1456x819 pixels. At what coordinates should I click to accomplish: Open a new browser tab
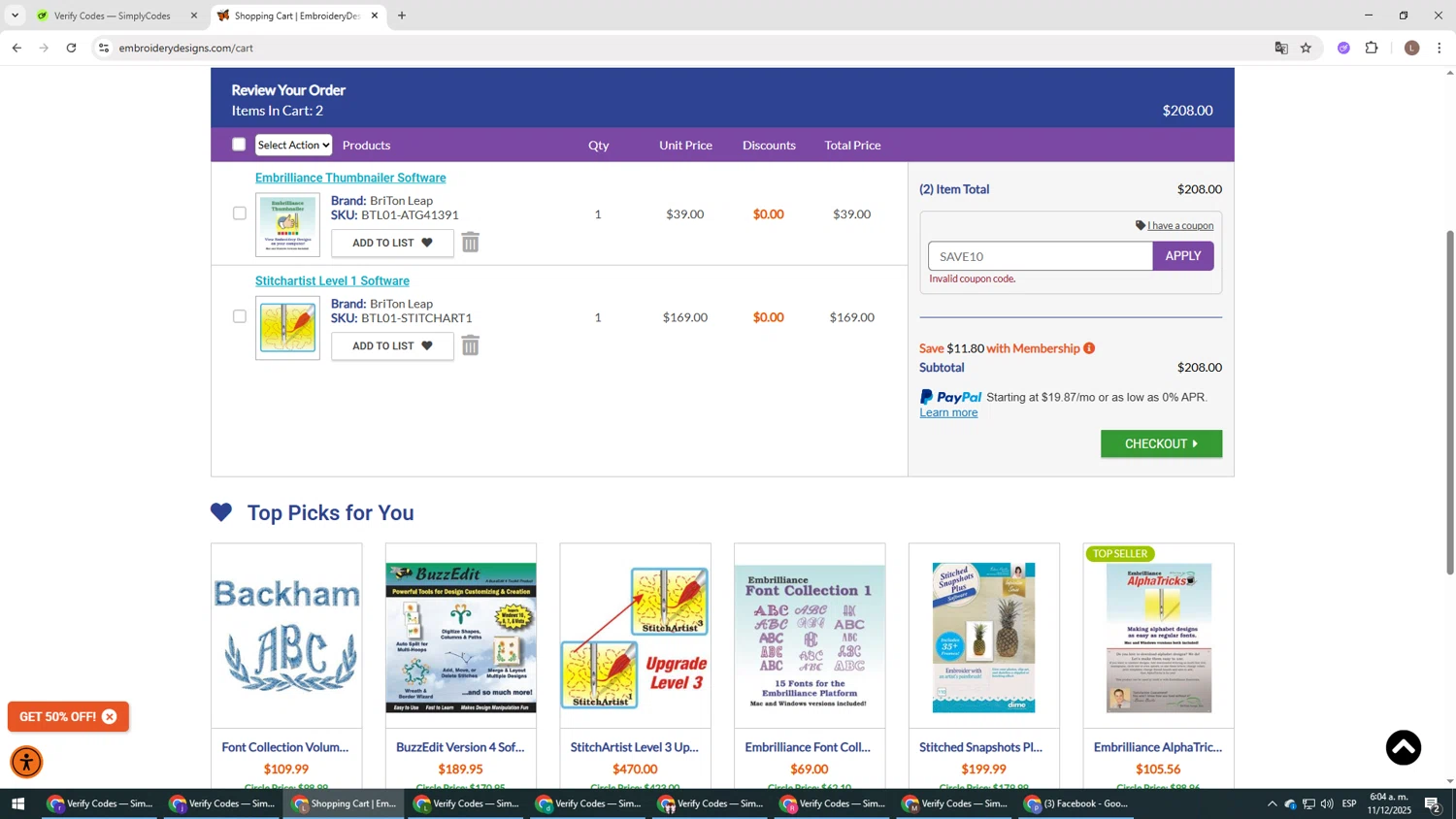[x=402, y=16]
